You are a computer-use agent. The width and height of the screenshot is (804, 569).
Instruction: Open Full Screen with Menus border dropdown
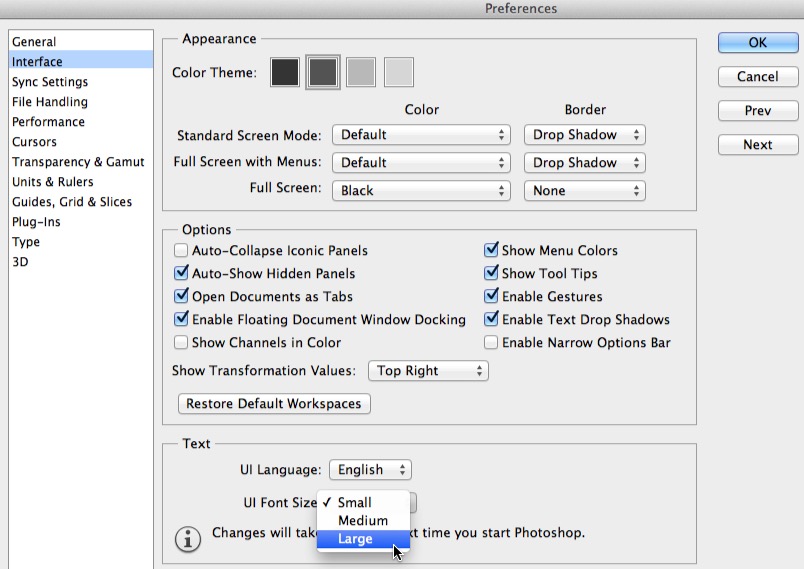[x=585, y=162]
